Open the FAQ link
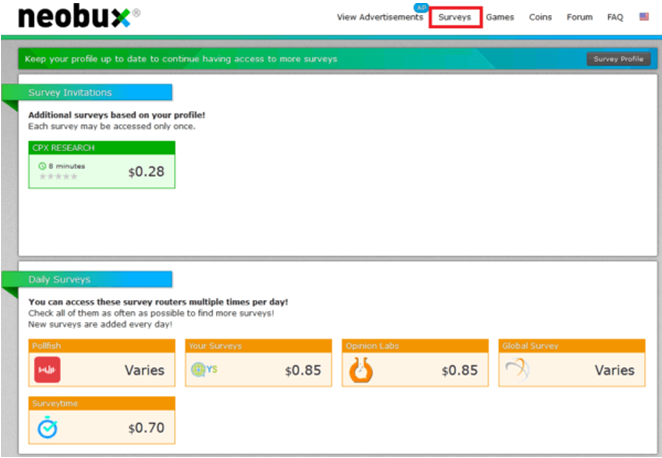Image resolution: width=662 pixels, height=458 pixels. point(615,17)
